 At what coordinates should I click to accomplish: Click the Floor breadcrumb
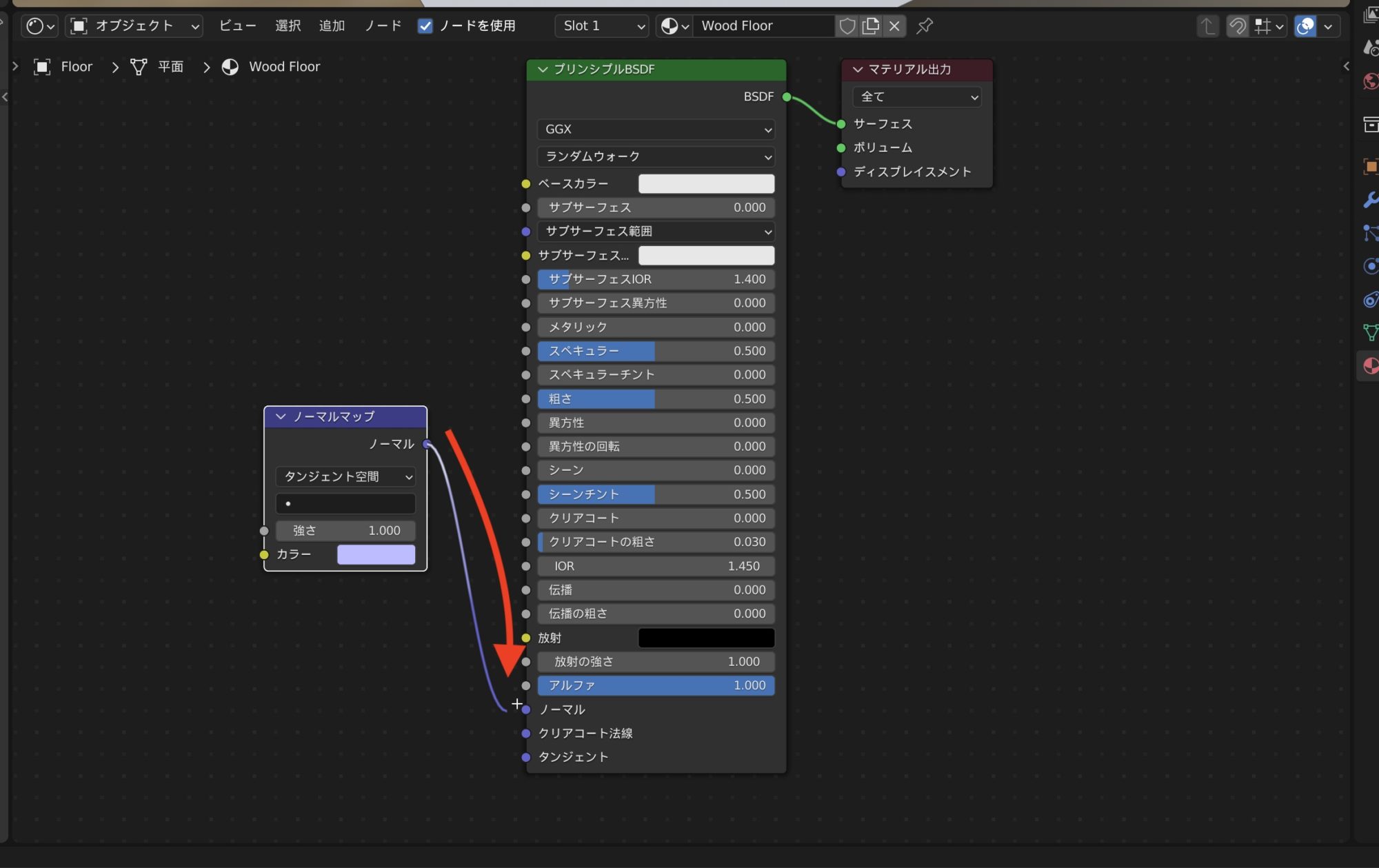pyautogui.click(x=76, y=67)
